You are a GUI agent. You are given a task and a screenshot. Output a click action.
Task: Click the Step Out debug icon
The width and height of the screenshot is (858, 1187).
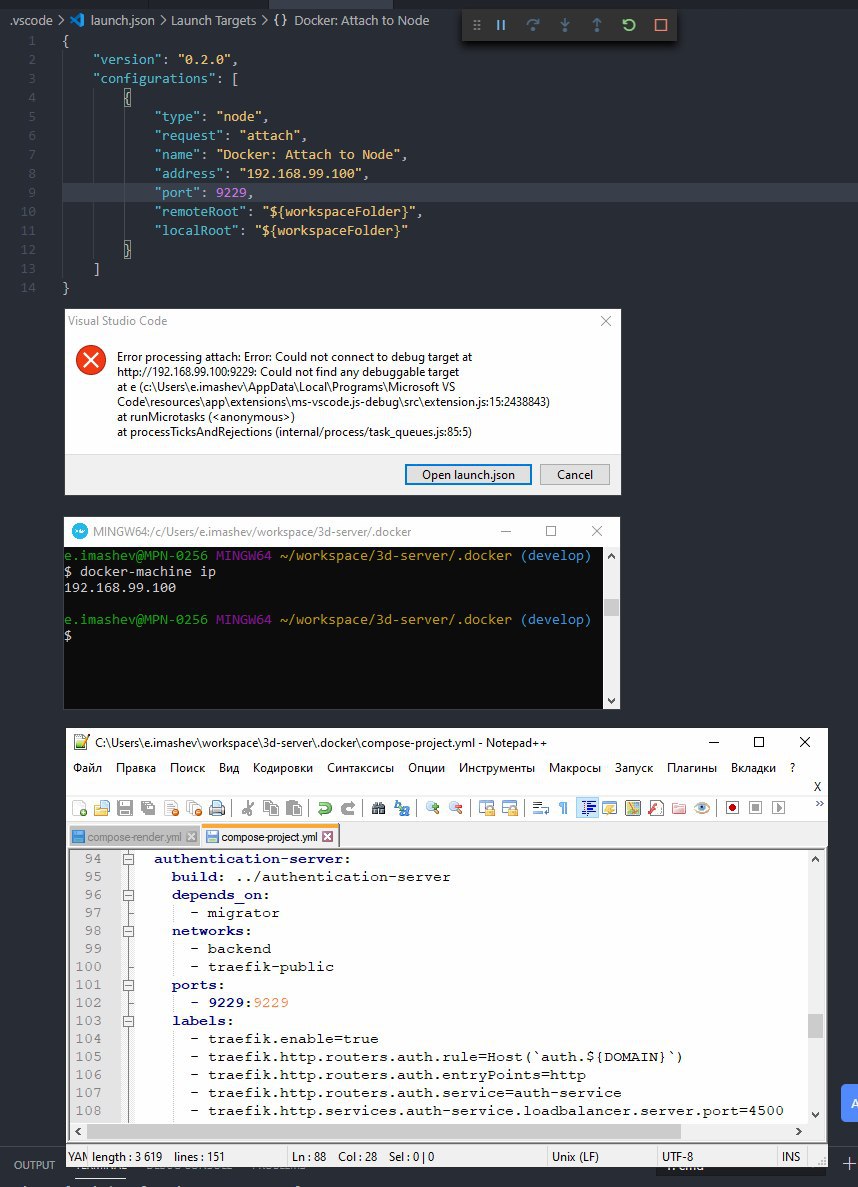click(597, 25)
